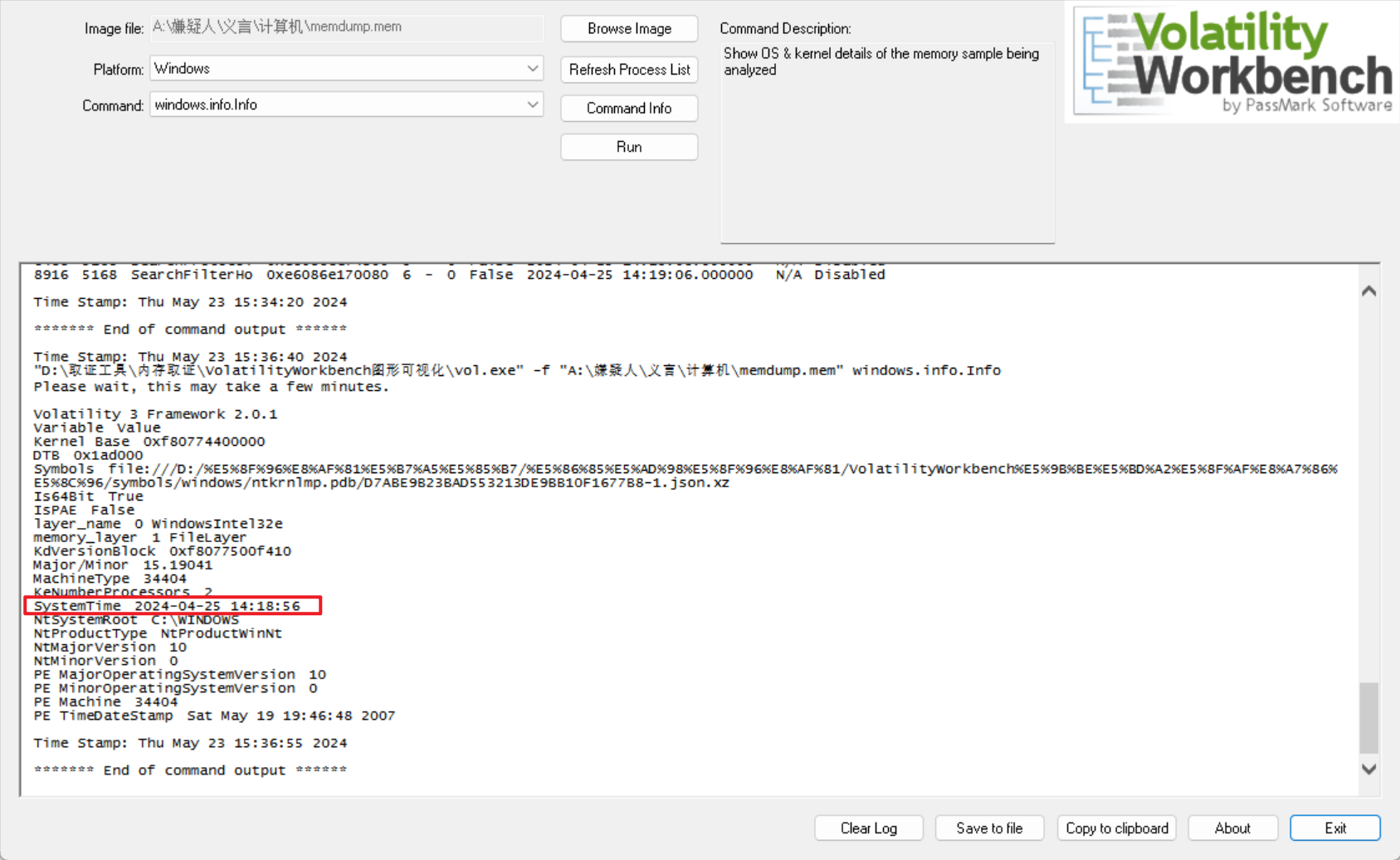Click Refresh Process List button

629,70
